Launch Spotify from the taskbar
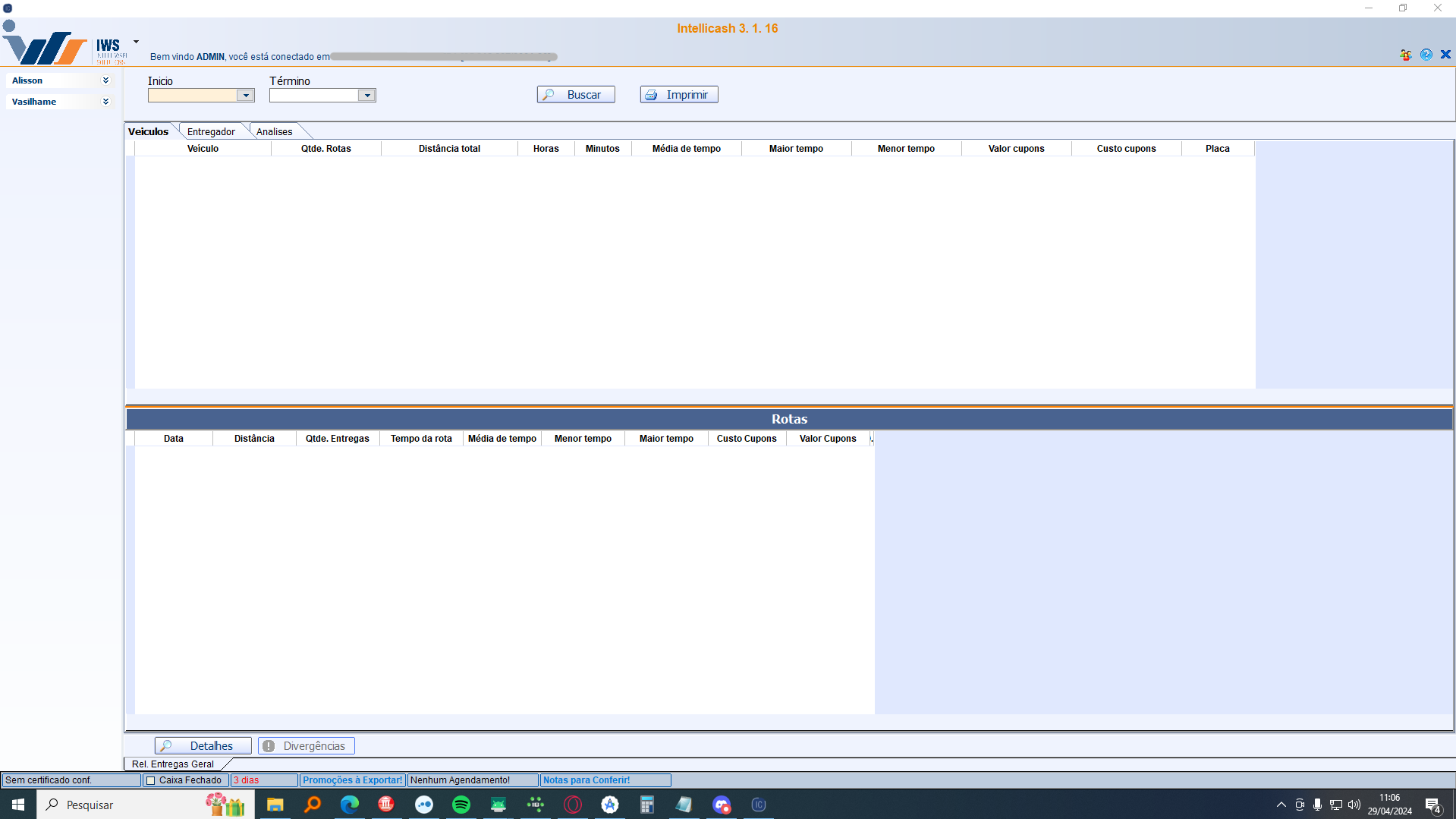Screen dimensions: 1456x819 click(461, 805)
